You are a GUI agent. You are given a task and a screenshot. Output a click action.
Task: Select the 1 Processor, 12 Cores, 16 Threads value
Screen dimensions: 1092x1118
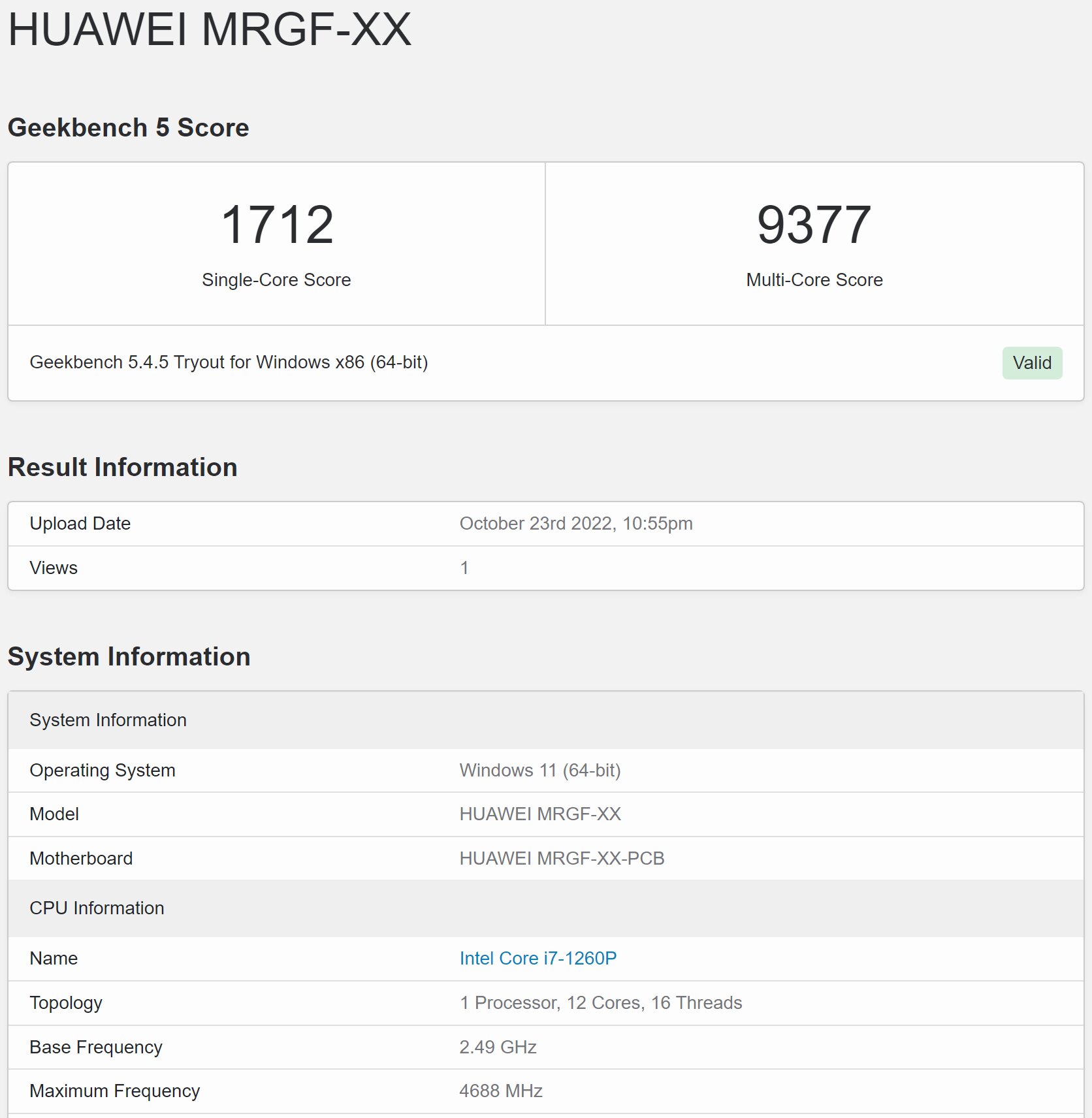point(601,1003)
